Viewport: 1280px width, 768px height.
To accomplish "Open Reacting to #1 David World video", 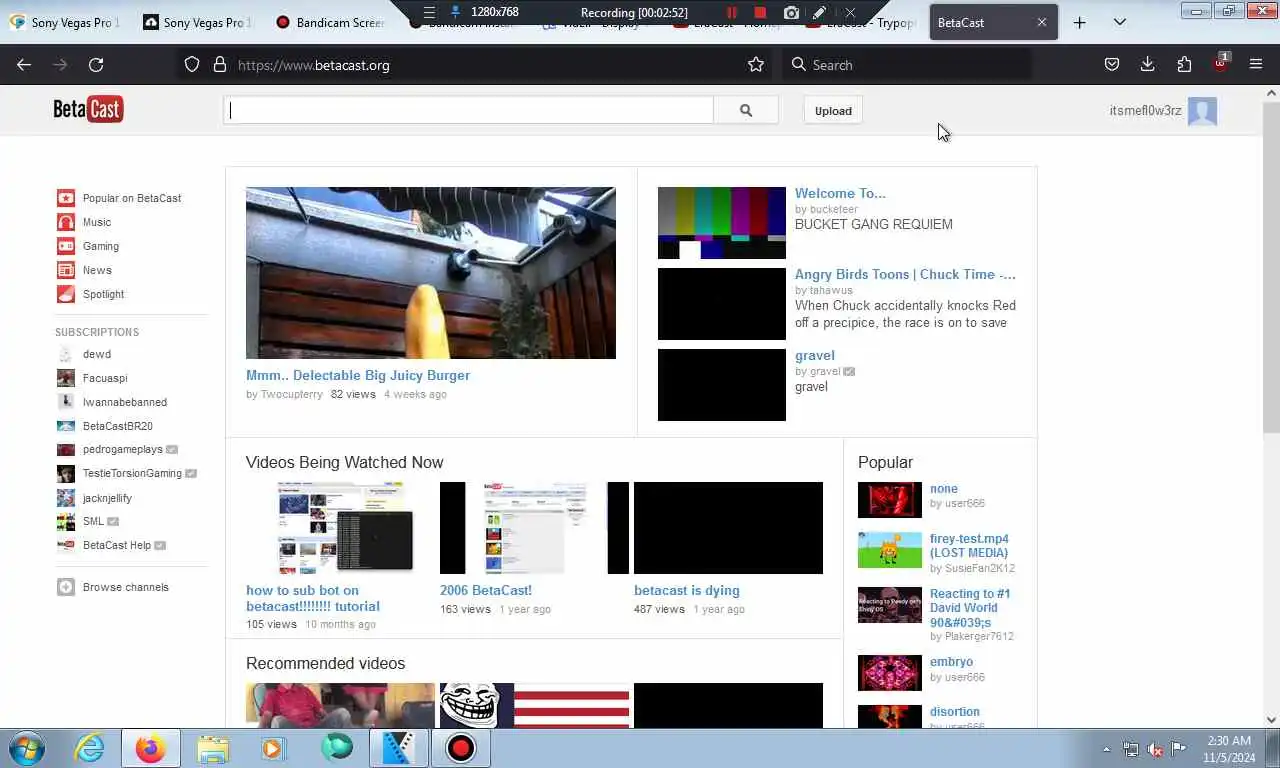I will (970, 608).
